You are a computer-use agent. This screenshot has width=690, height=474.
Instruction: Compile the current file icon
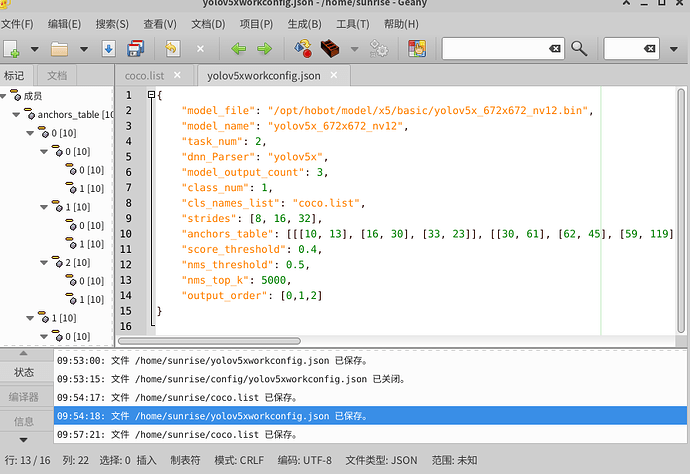pos(303,48)
